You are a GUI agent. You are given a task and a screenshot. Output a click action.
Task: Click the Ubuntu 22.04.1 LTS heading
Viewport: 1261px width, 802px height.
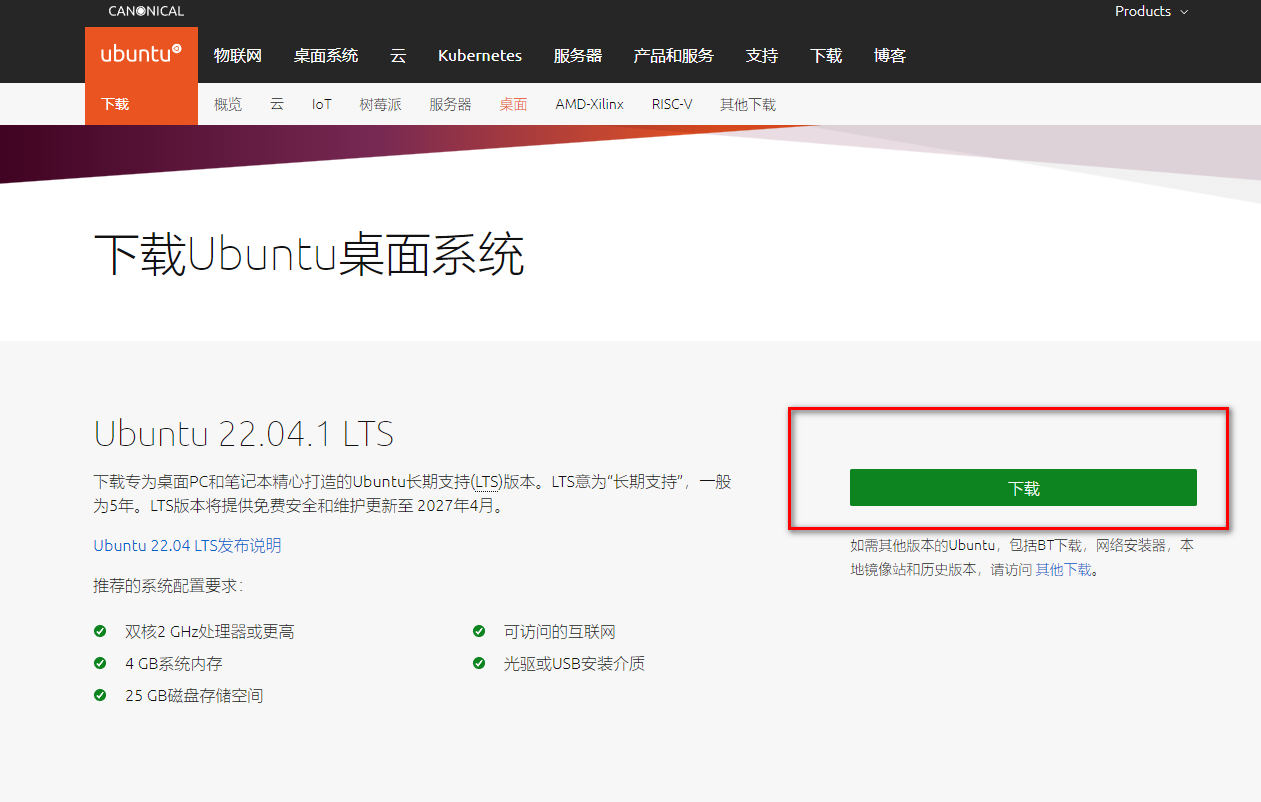(244, 434)
